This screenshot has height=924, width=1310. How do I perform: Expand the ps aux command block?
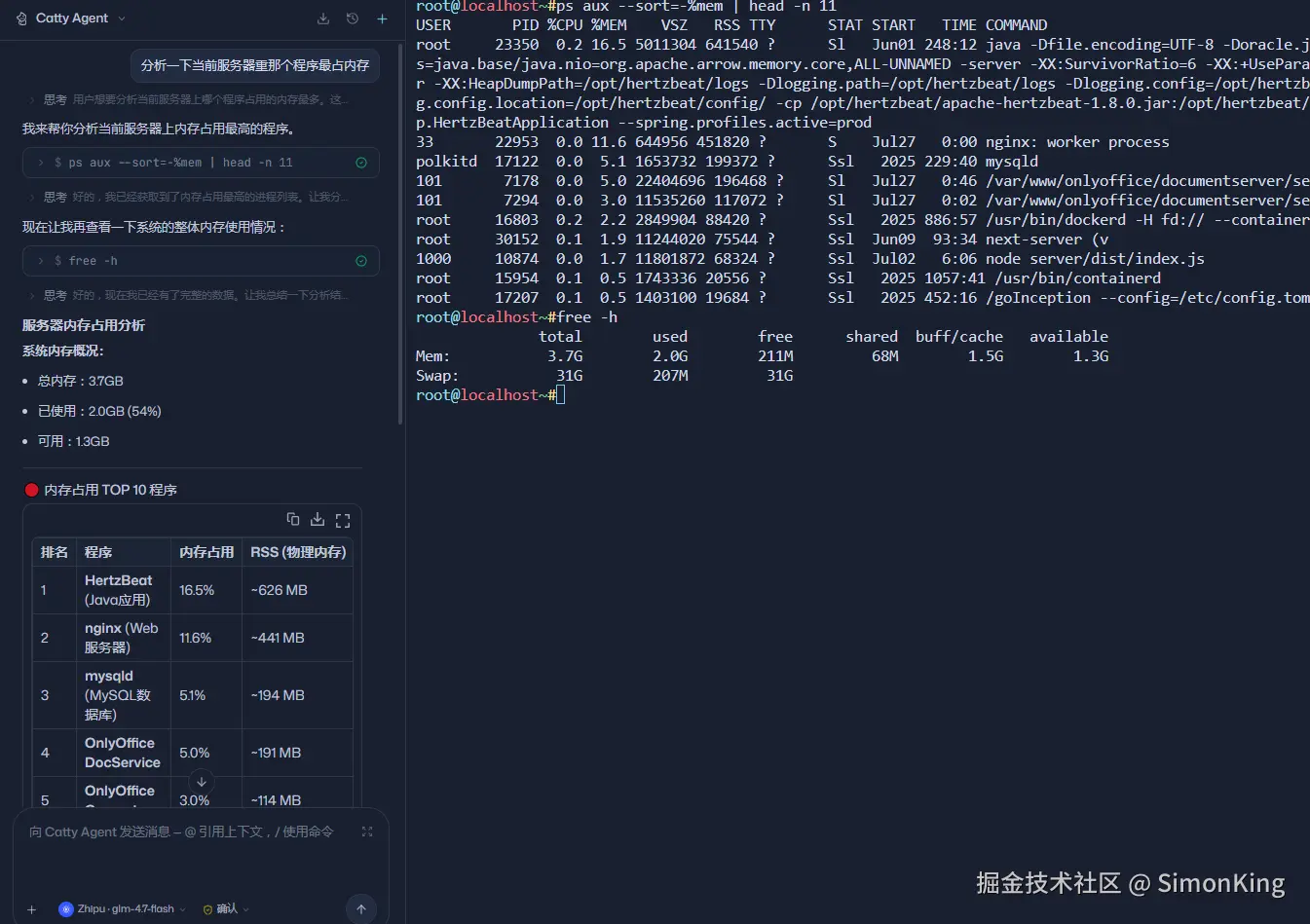click(x=201, y=163)
